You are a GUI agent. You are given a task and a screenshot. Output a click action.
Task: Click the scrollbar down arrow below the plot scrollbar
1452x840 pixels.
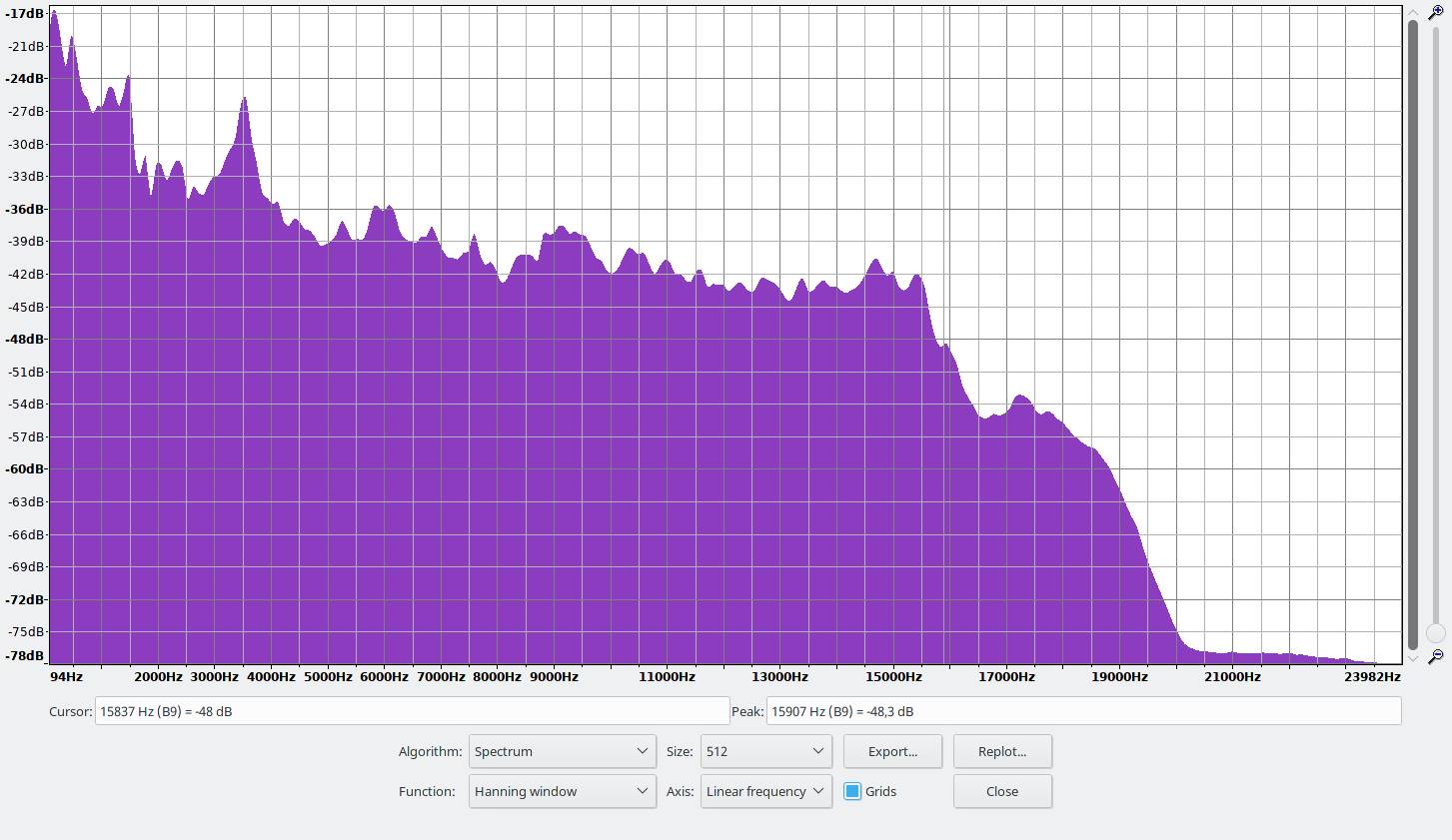1413,658
